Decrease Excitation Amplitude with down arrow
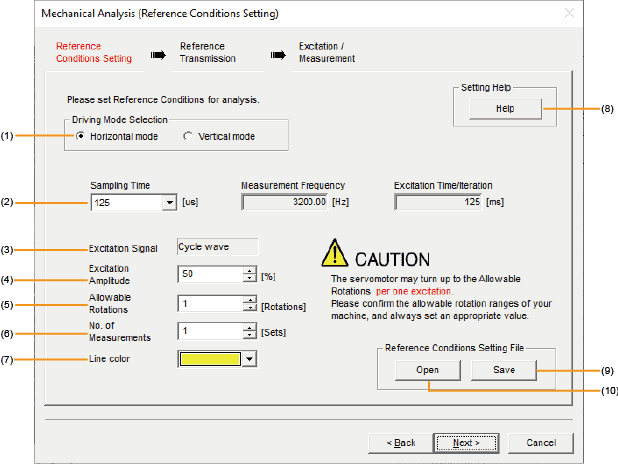Image resolution: width=618 pixels, height=467 pixels. click(x=248, y=278)
